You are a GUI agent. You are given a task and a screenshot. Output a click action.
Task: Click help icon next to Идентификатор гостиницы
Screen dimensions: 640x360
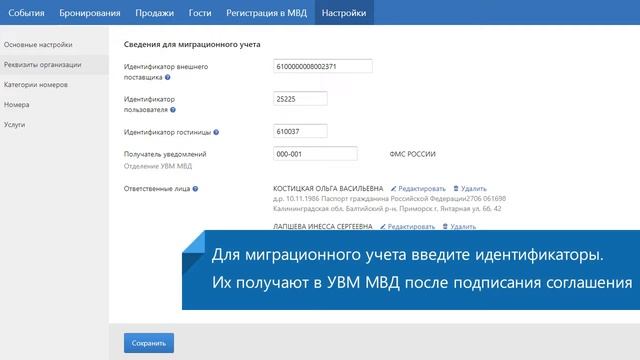click(x=216, y=132)
